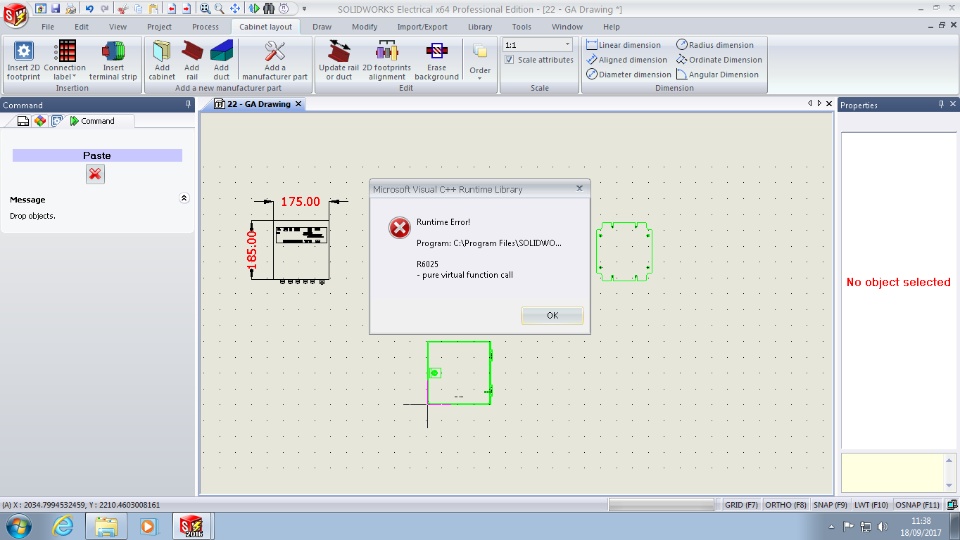This screenshot has width=960, height=540.
Task: Click the Redo arrow icon
Action: pos(105,9)
